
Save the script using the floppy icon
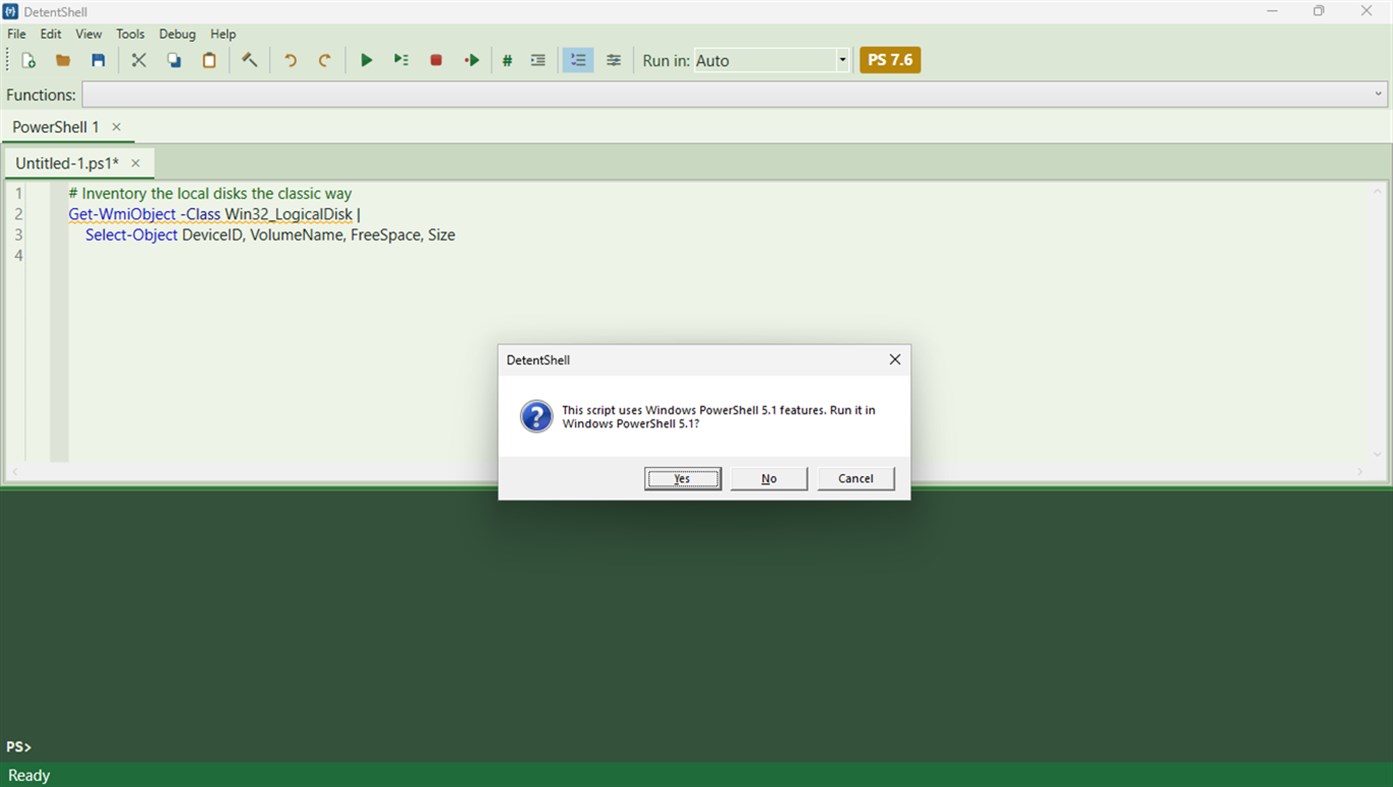[98, 60]
